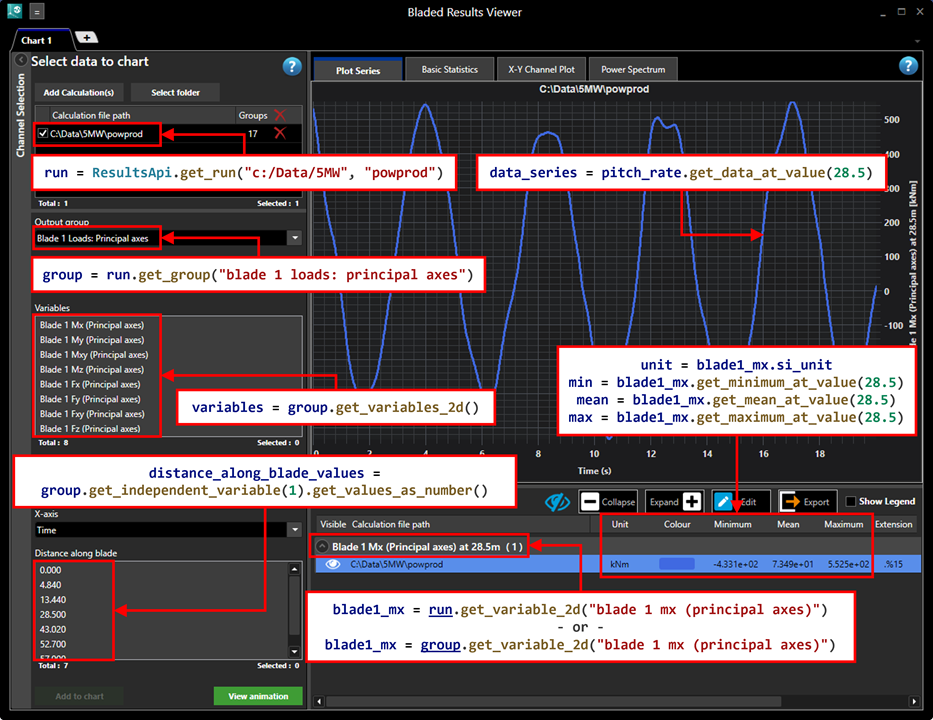Enable the Show Legend checkbox

(x=851, y=501)
